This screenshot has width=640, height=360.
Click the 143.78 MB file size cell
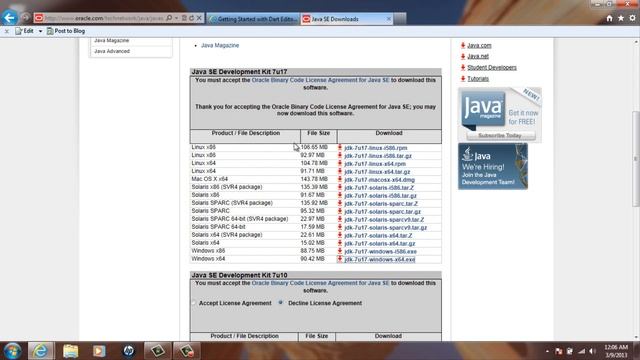coord(314,179)
